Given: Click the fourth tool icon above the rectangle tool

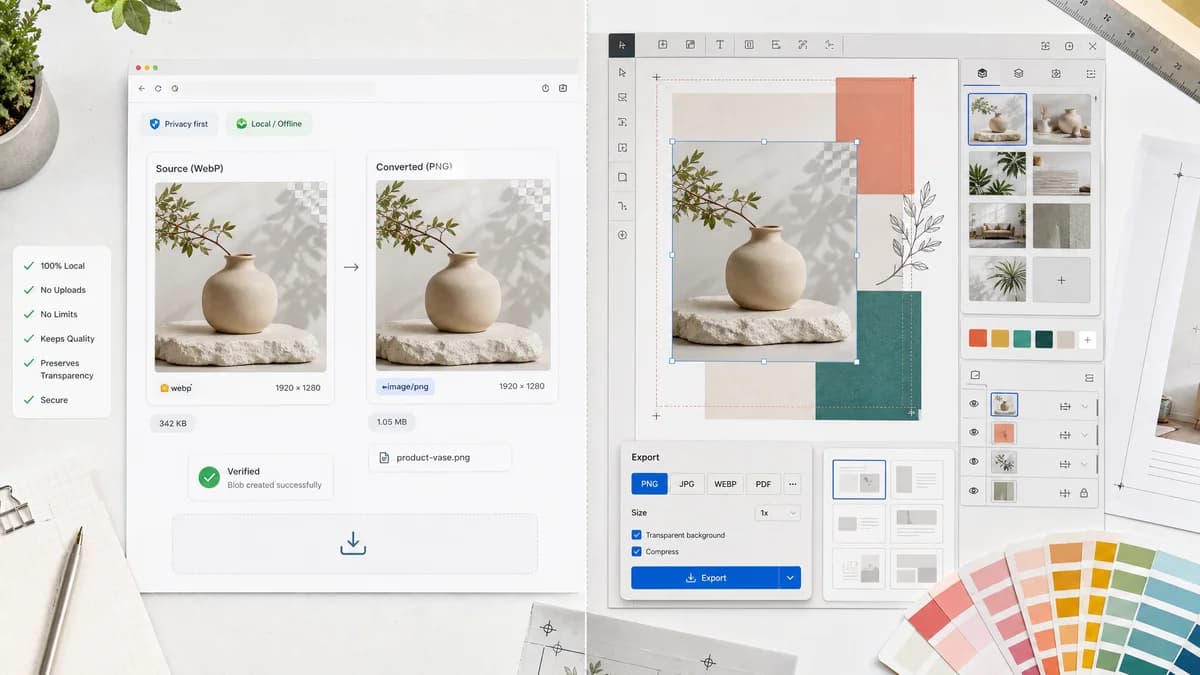Looking at the screenshot, I should [x=622, y=148].
